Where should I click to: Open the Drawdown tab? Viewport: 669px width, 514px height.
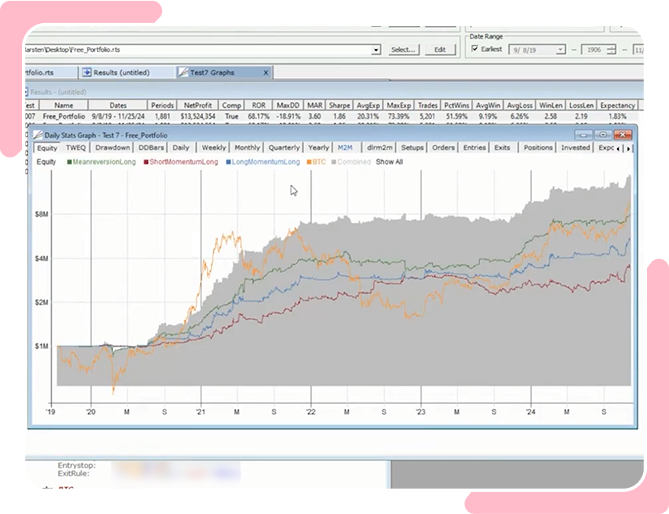tap(112, 148)
